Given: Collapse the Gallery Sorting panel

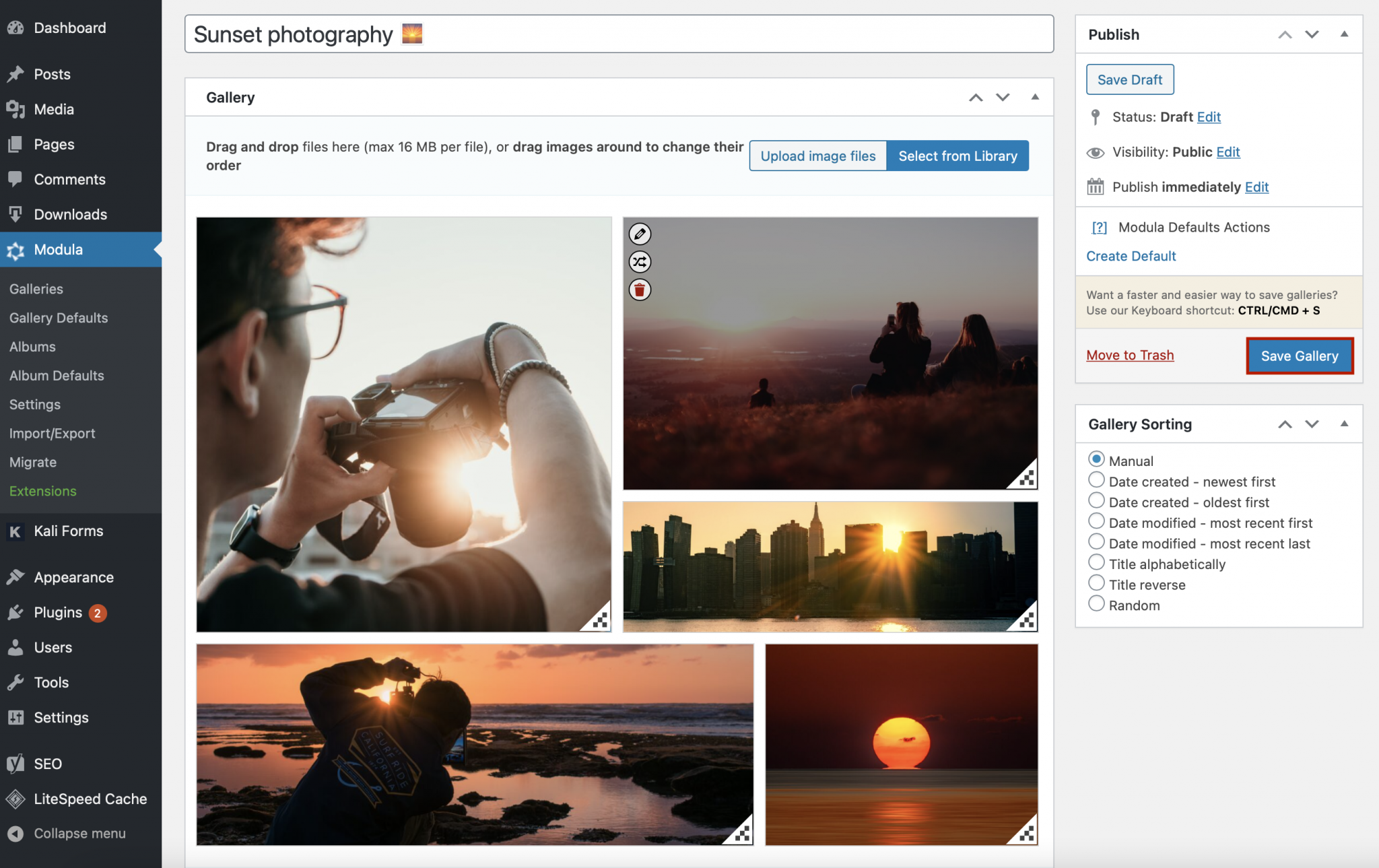Looking at the screenshot, I should coord(1344,424).
